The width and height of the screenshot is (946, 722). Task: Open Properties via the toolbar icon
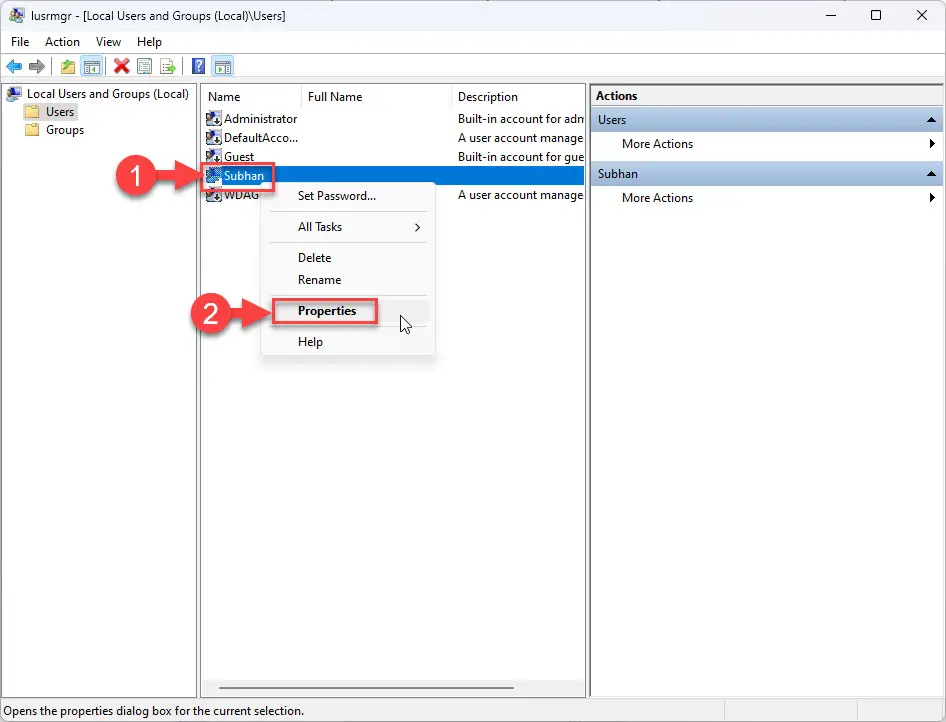(x=144, y=66)
